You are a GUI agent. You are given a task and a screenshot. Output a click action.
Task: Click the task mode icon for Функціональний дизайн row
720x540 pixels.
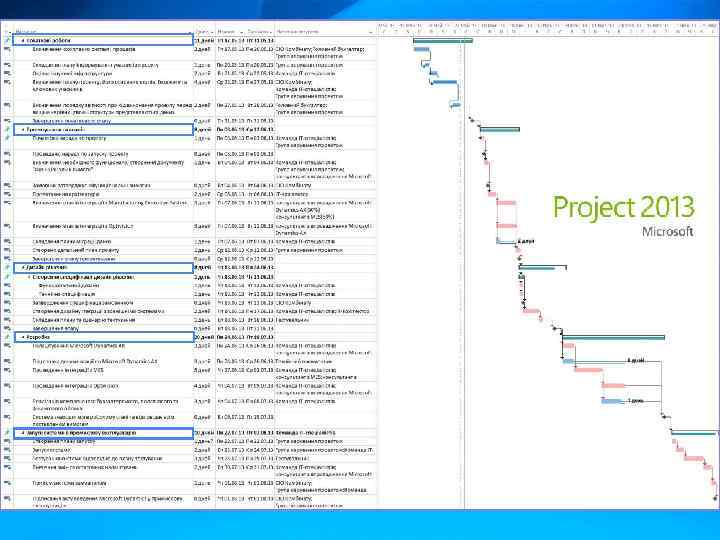click(x=7, y=286)
